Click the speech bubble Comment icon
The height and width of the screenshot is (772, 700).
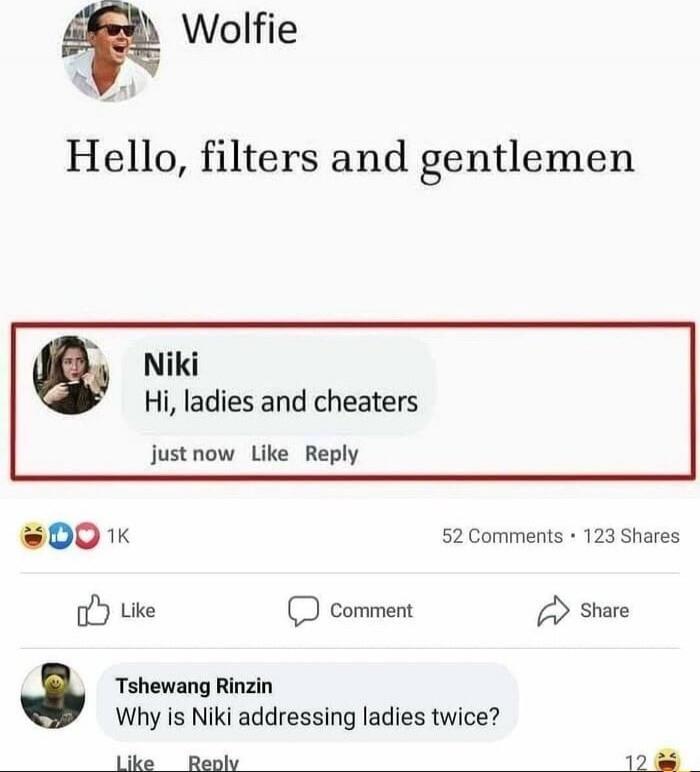pos(303,611)
